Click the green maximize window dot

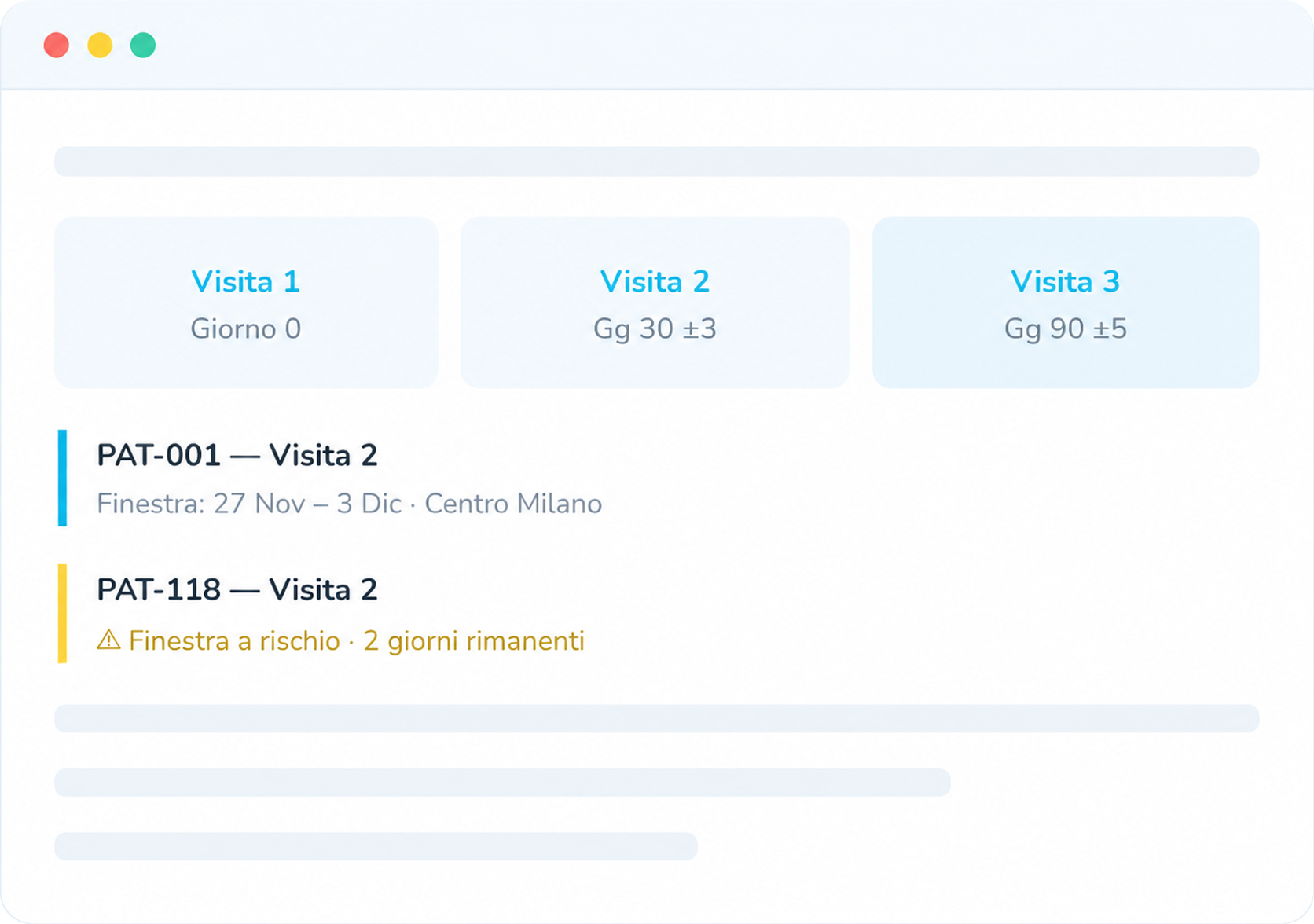(x=143, y=45)
